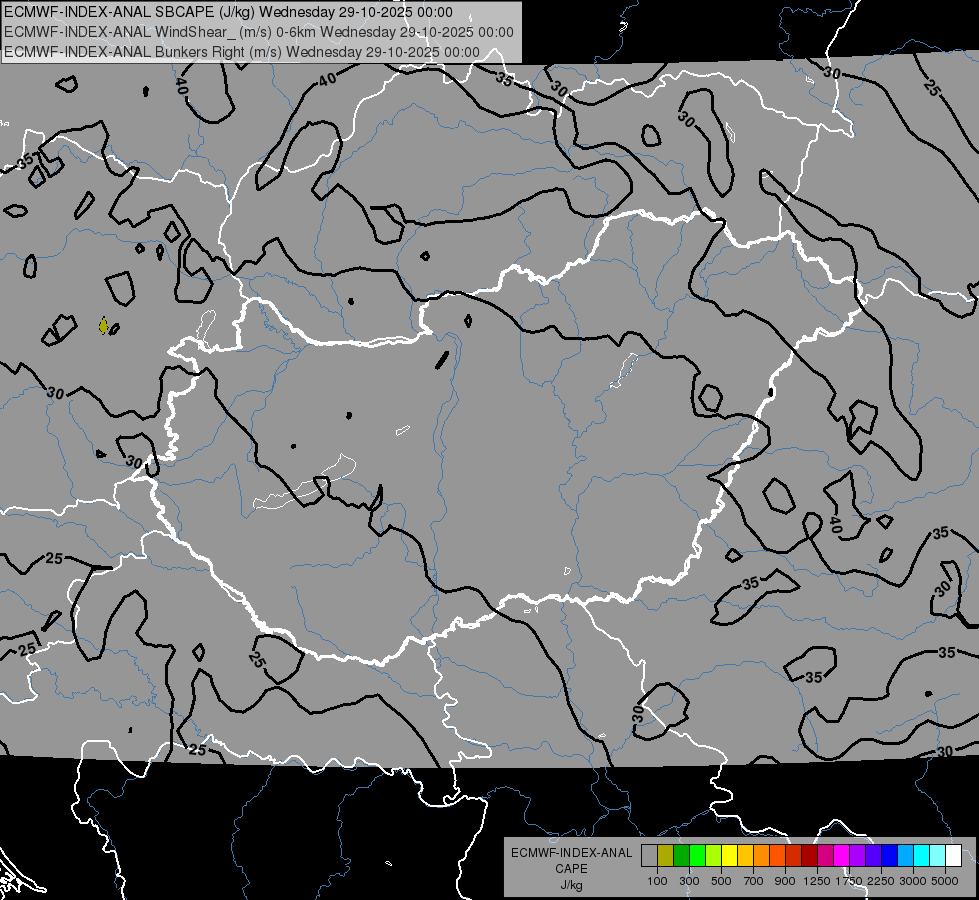Click the 5000 label under the legend

(945, 881)
